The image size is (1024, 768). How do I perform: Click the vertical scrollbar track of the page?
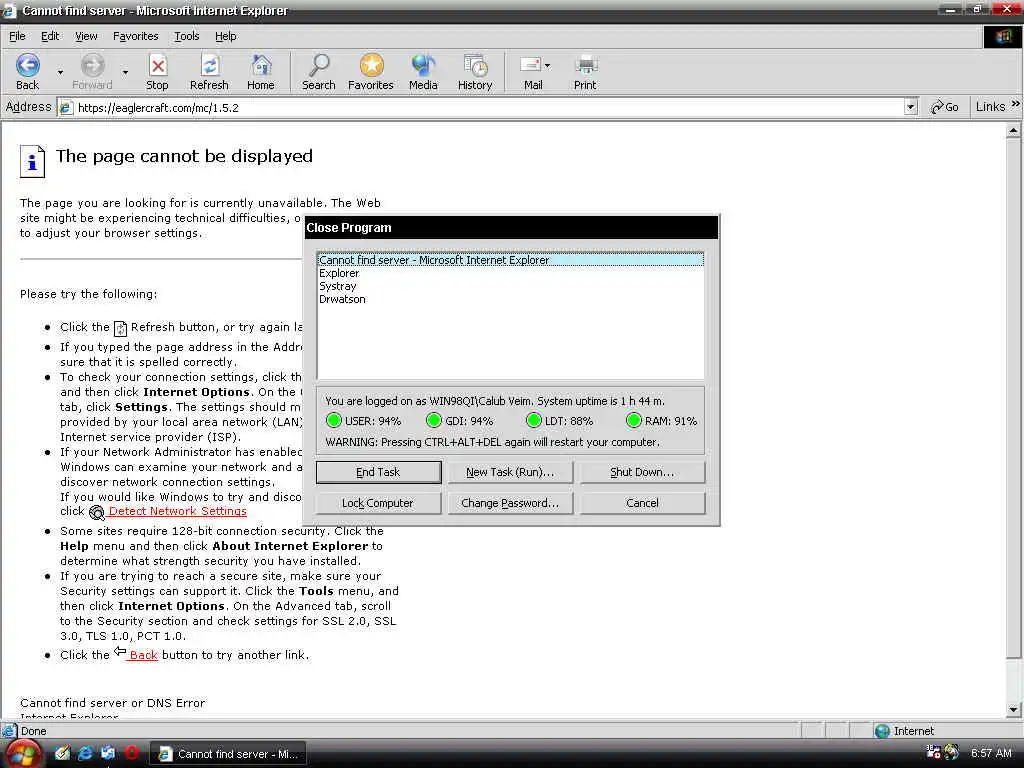(x=1013, y=680)
